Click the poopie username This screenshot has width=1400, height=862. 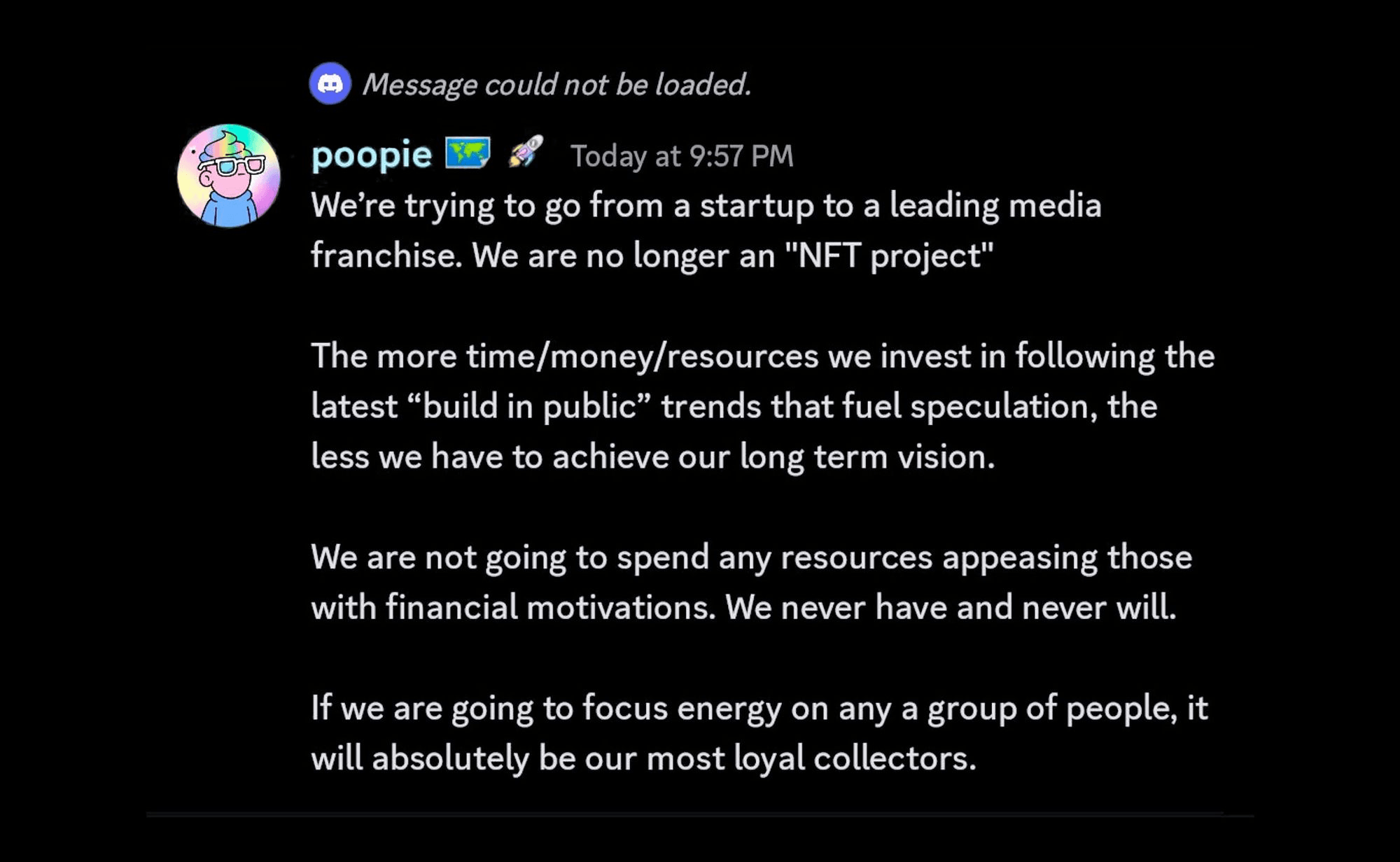372,155
